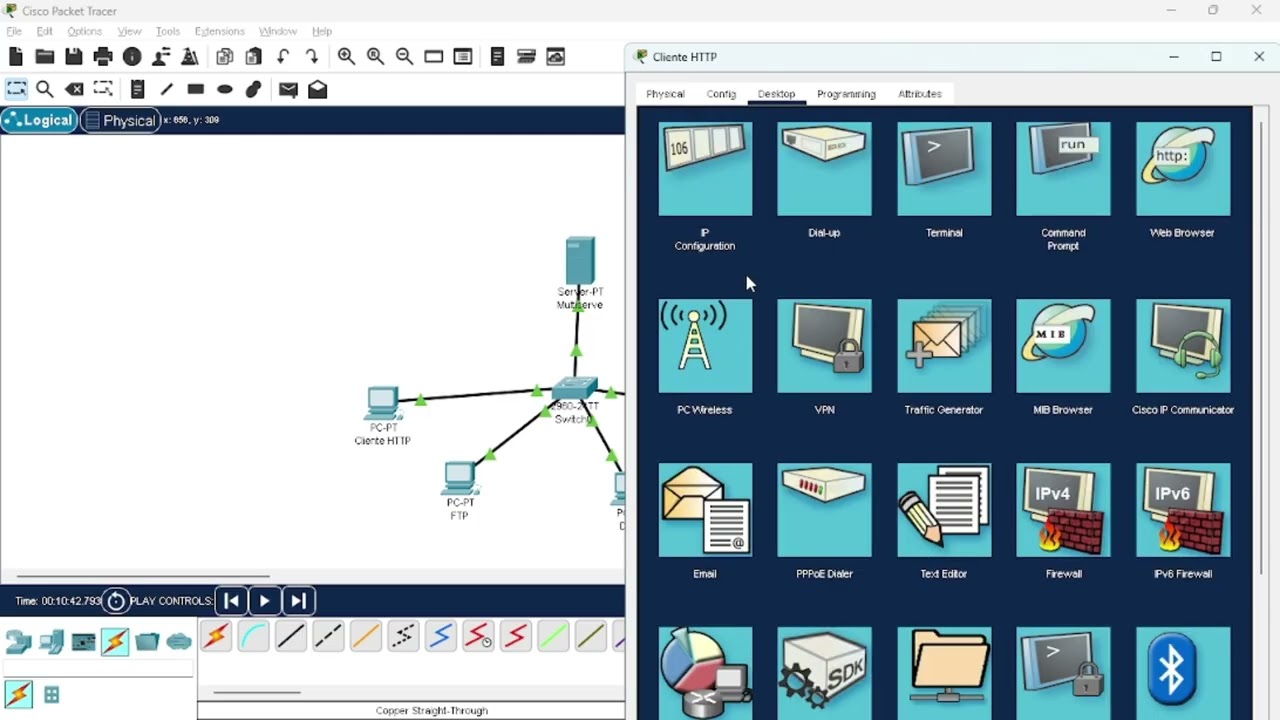
Task: Choose the Draw Ellipse tool
Action: 225,89
